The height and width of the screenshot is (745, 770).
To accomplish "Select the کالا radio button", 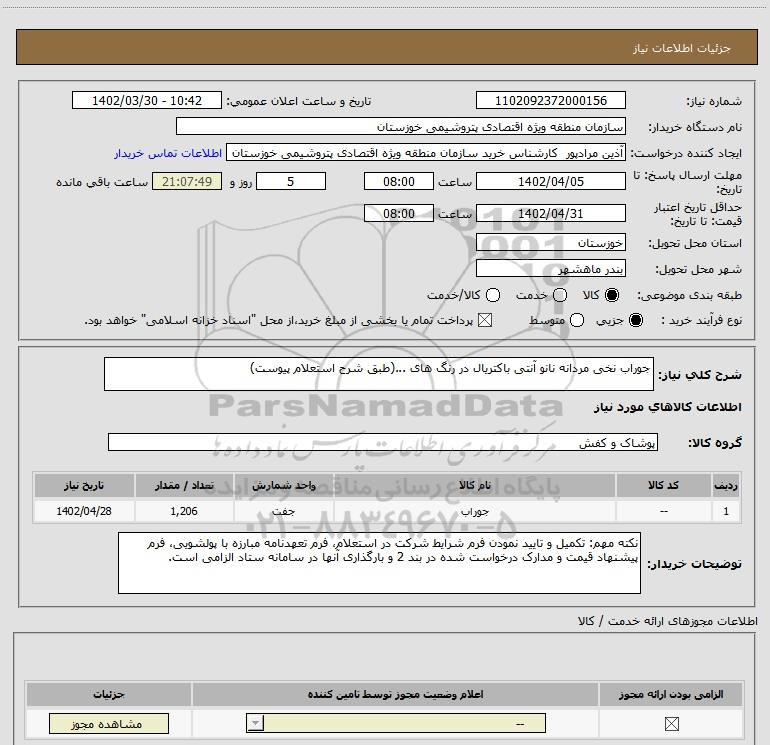I will [612, 295].
